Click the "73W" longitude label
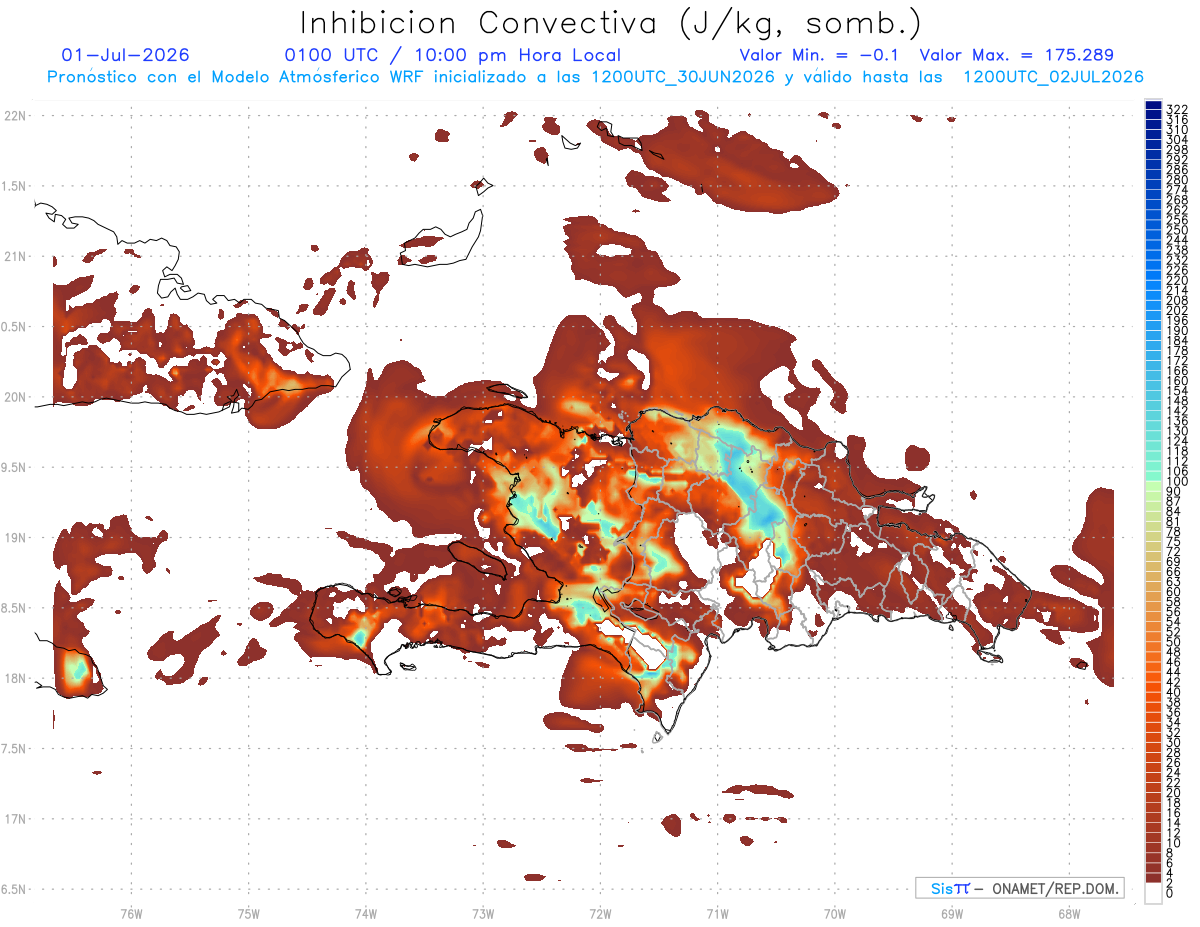 coord(483,913)
